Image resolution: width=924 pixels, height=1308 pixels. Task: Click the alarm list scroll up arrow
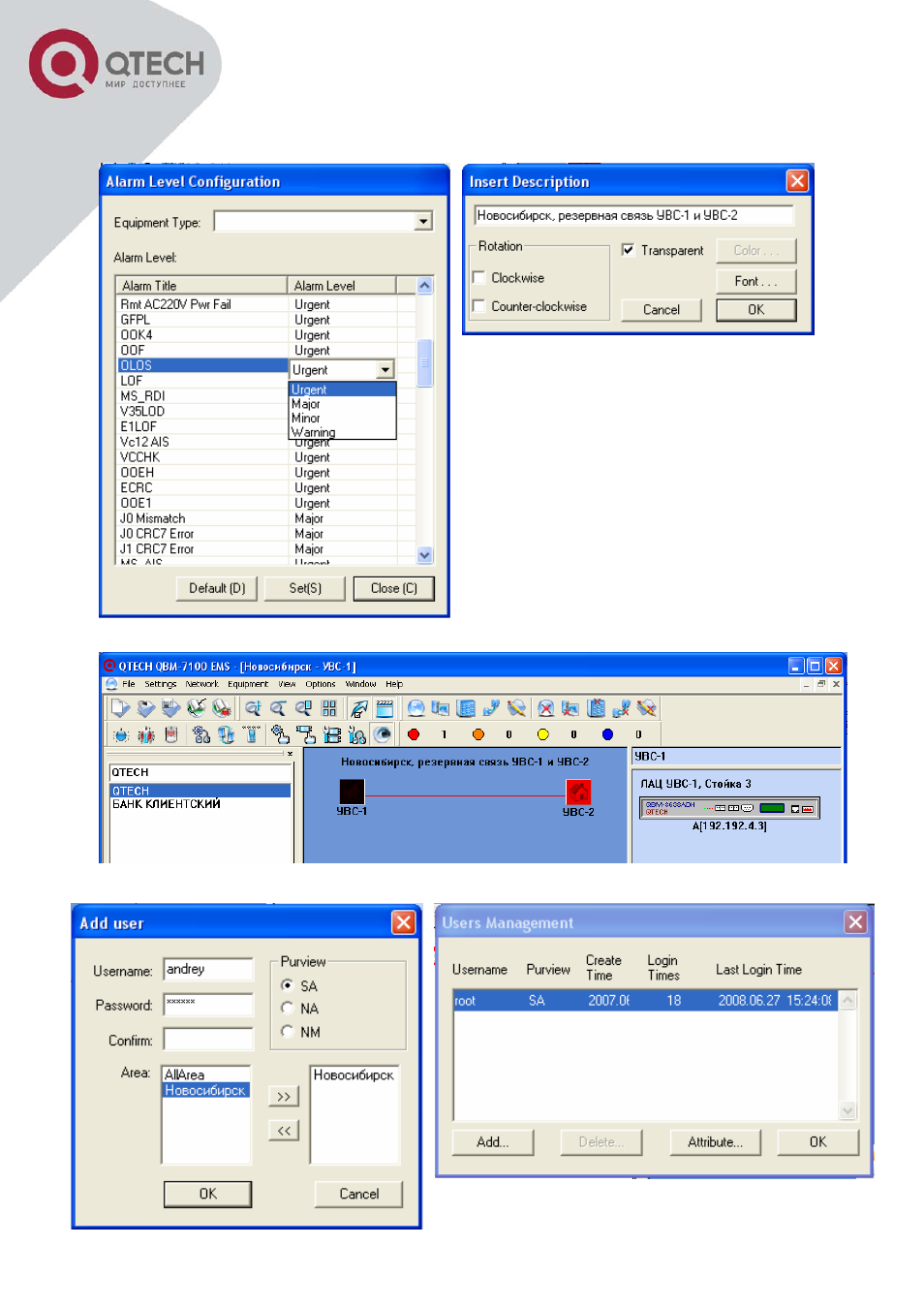click(x=424, y=285)
